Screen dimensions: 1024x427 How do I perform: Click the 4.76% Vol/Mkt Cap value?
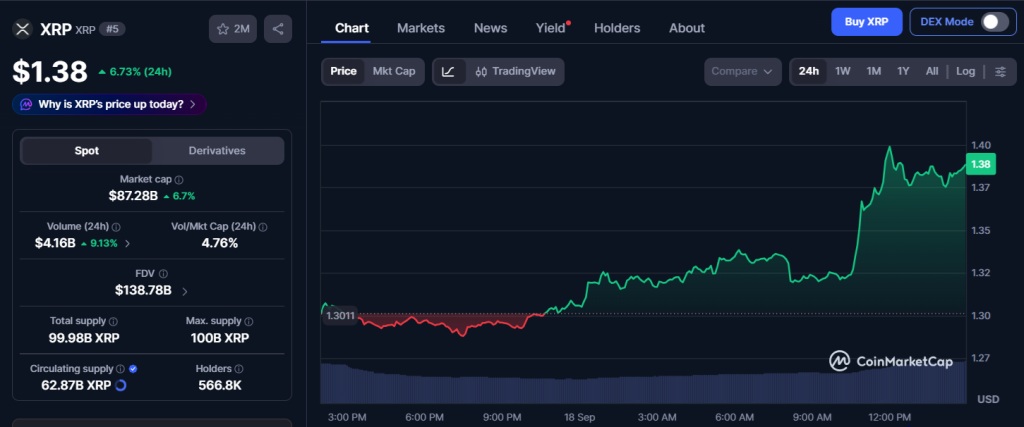[x=218, y=244]
